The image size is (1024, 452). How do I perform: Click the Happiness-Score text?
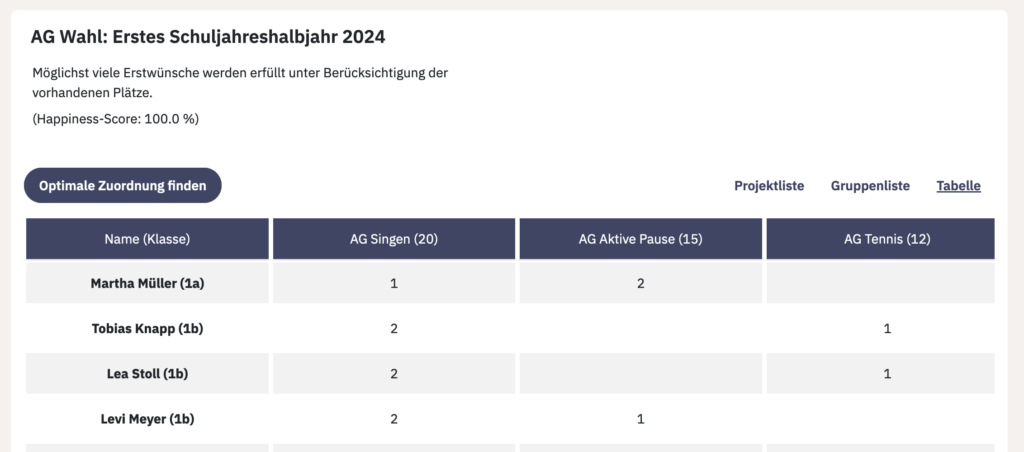point(116,119)
